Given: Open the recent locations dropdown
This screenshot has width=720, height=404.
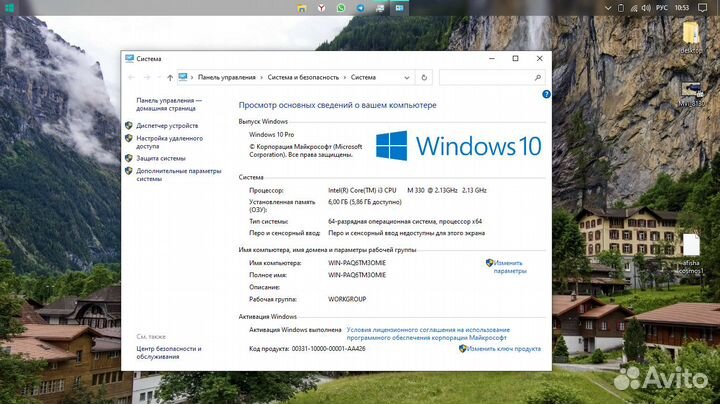Looking at the screenshot, I should [159, 78].
